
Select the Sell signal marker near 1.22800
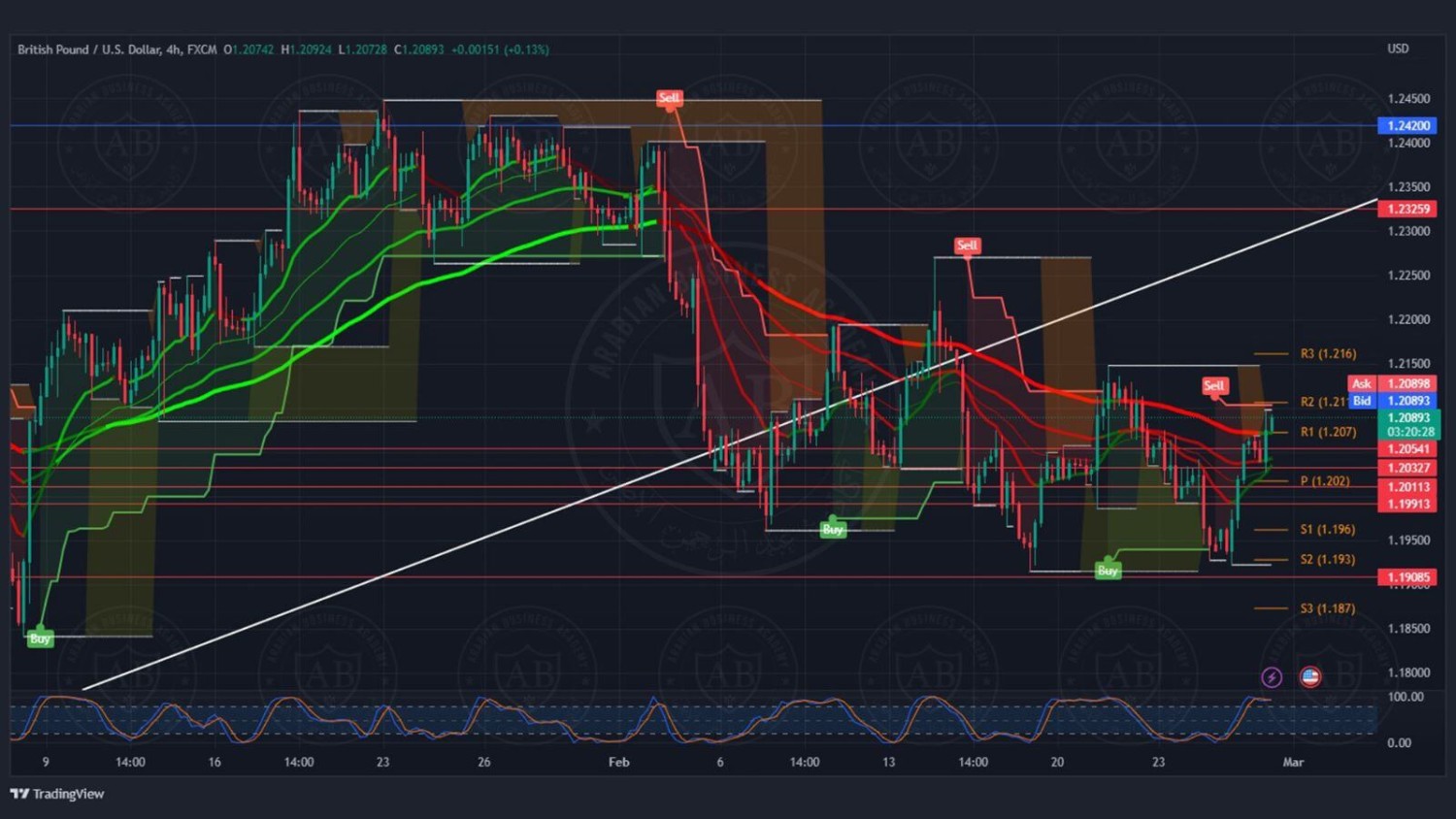click(967, 246)
